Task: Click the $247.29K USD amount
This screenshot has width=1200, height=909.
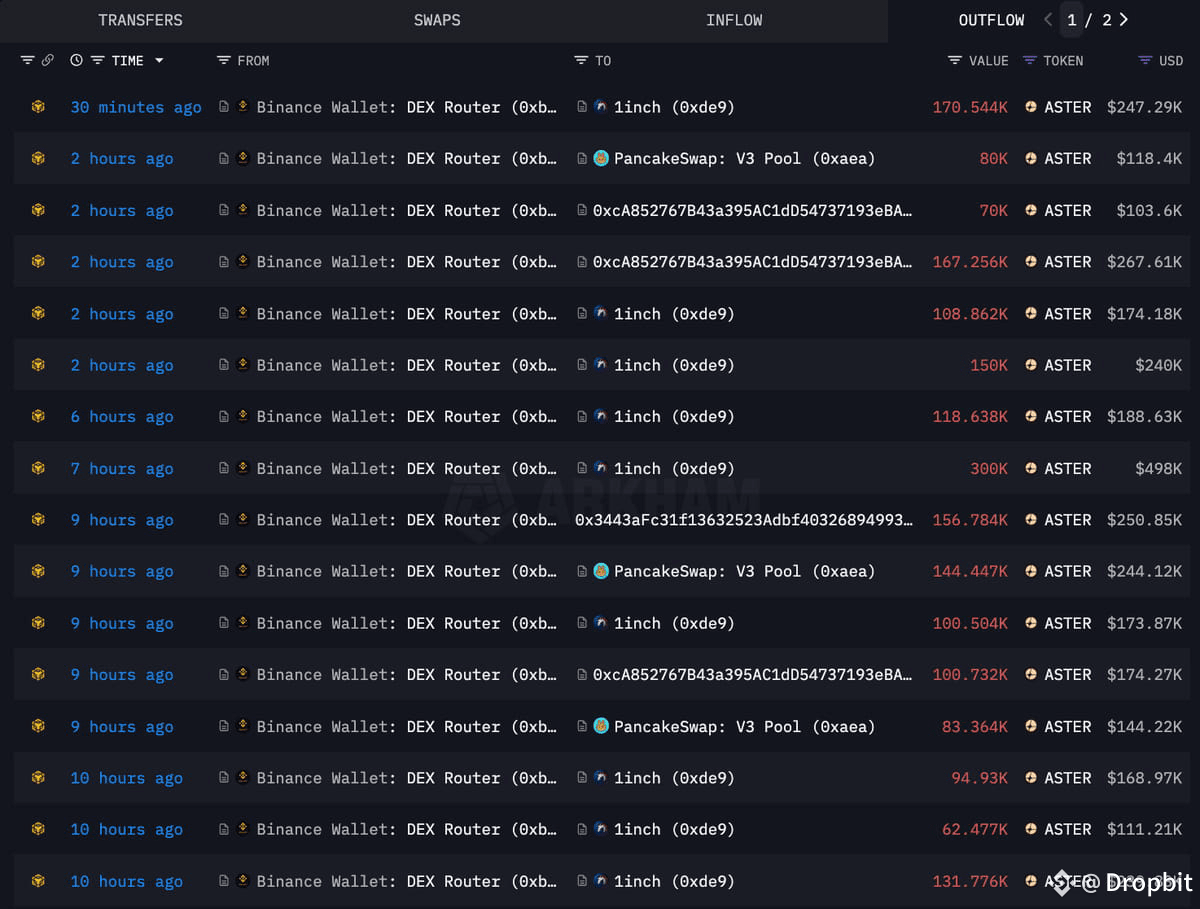Action: [x=1144, y=107]
